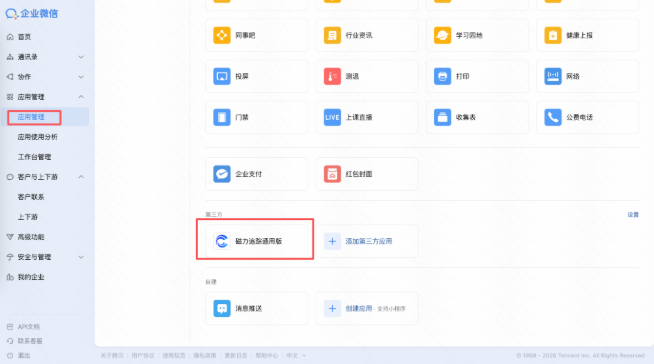Click the 退出 logout icon
This screenshot has width=654, height=364.
[10, 356]
